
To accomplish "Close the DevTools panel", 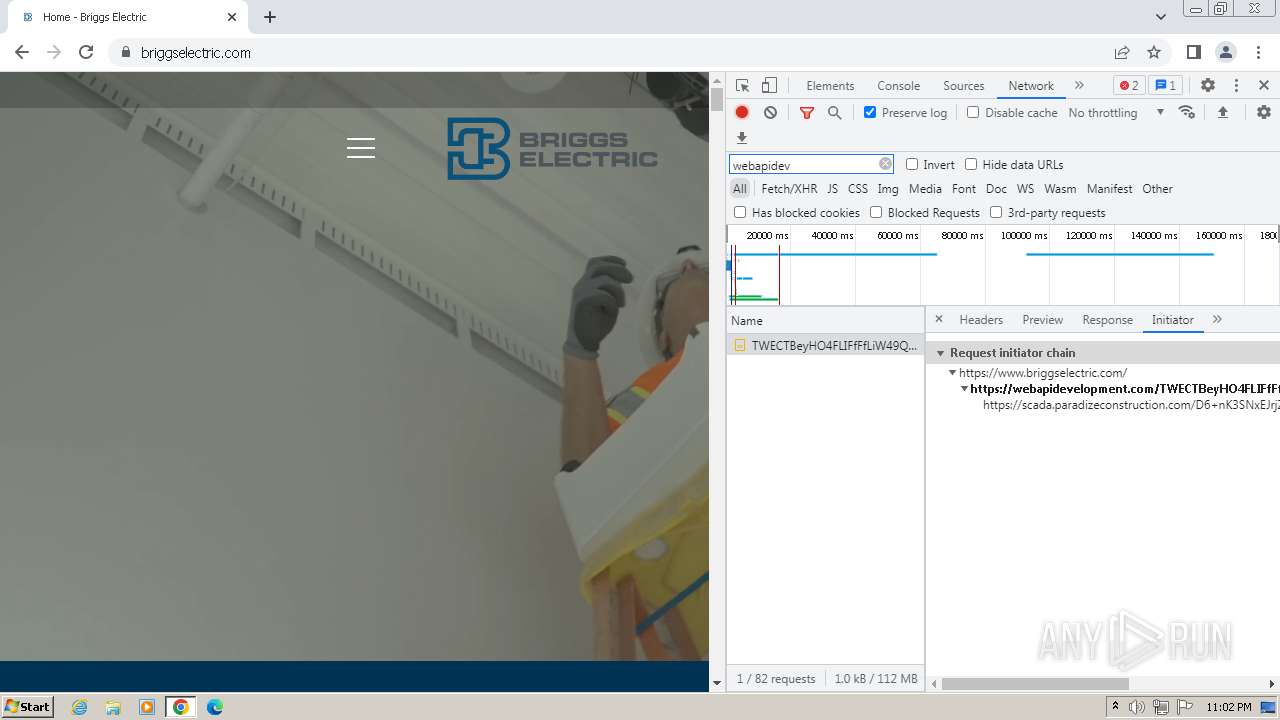I will pos(1264,86).
